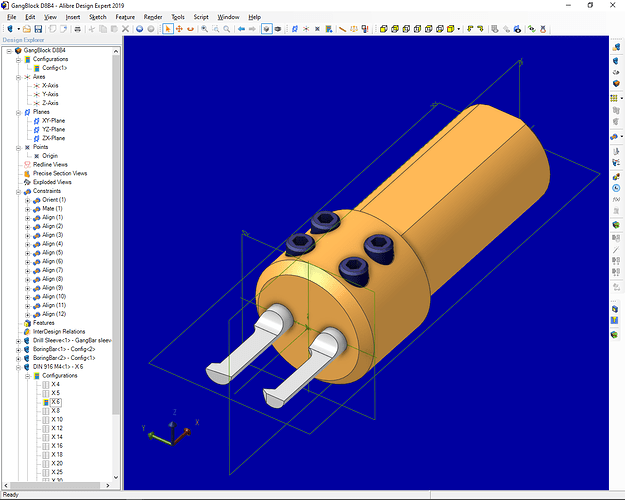Collapse the GangBlock D884 root node

tap(9, 51)
